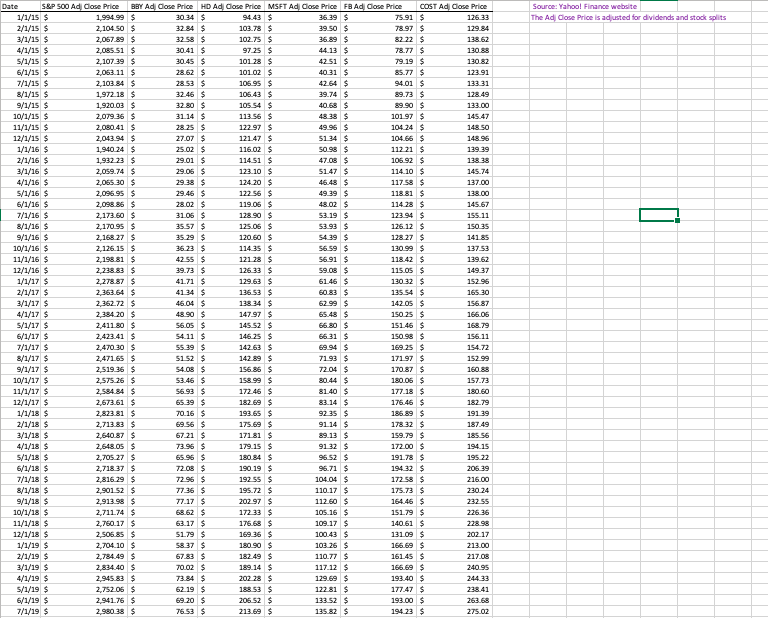Click FB price 101.97
The image size is (768, 618).
click(380, 116)
